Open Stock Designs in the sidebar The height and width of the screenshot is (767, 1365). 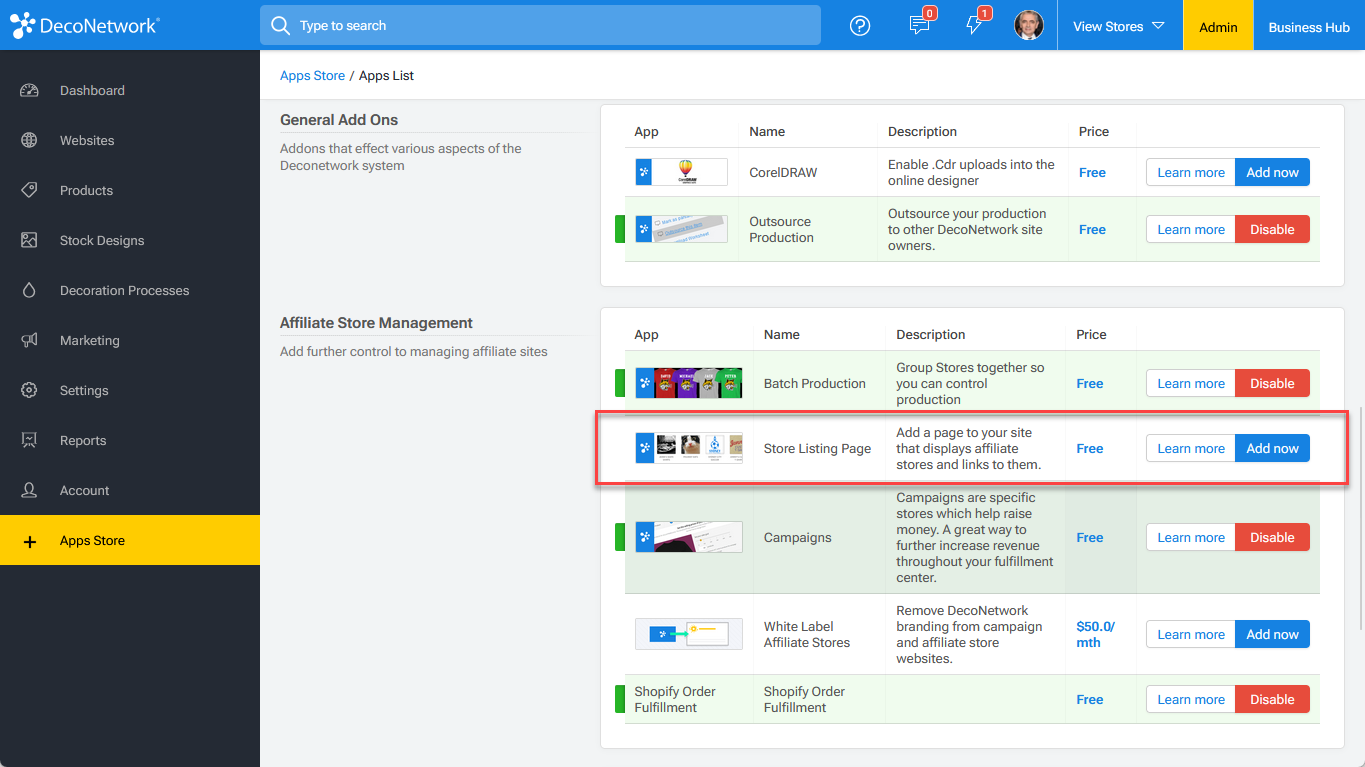coord(130,240)
